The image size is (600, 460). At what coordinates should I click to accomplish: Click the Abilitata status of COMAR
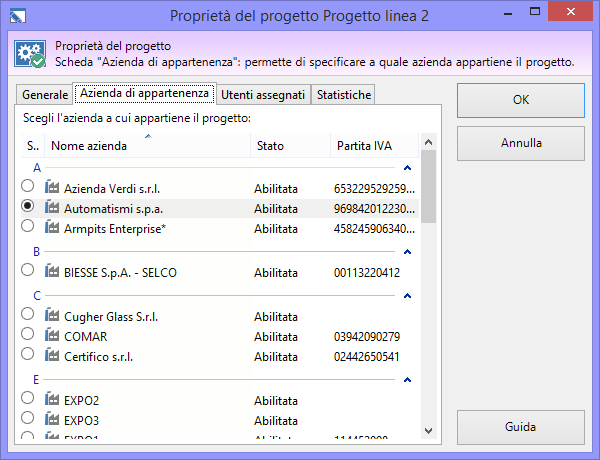click(x=276, y=337)
